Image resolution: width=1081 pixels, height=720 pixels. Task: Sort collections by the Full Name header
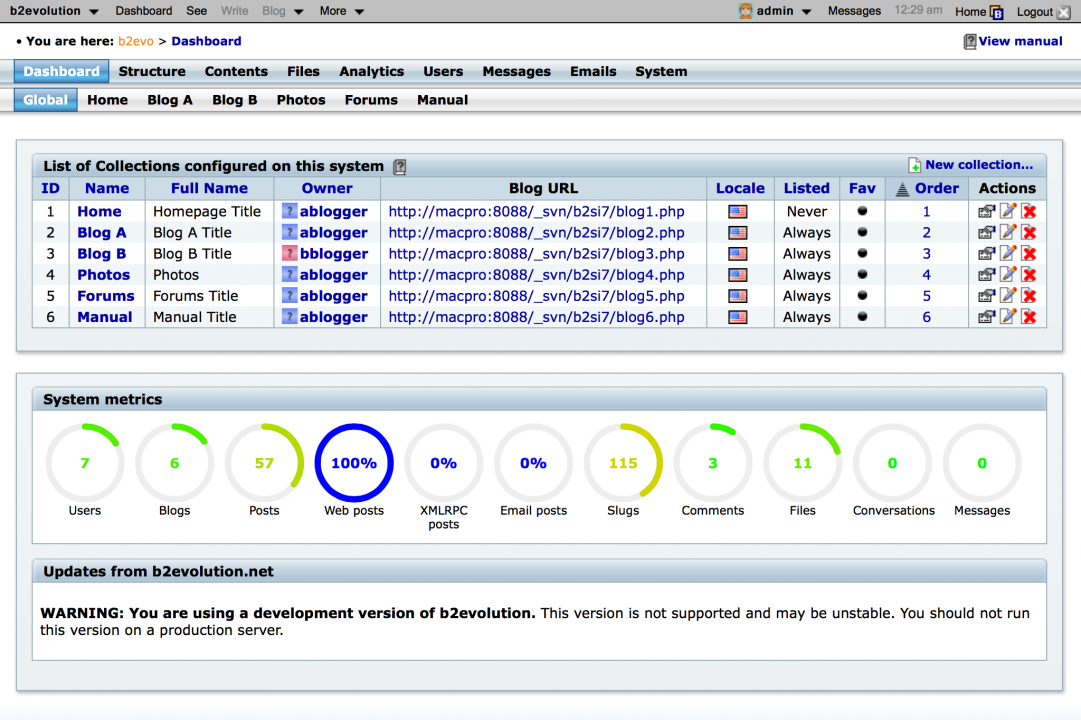pyautogui.click(x=209, y=188)
